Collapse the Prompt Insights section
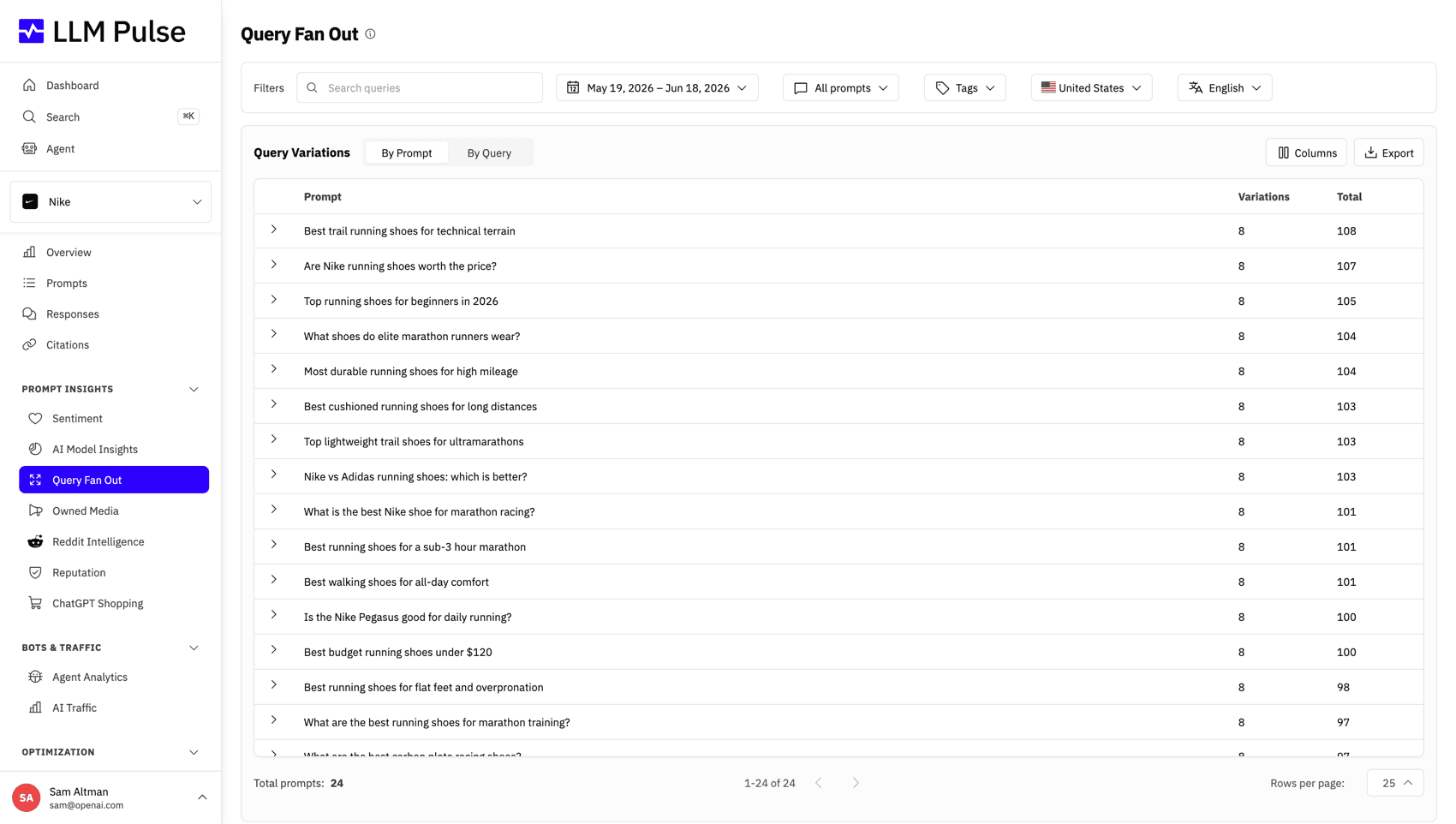This screenshot has height=824, width=1456. pyautogui.click(x=194, y=389)
